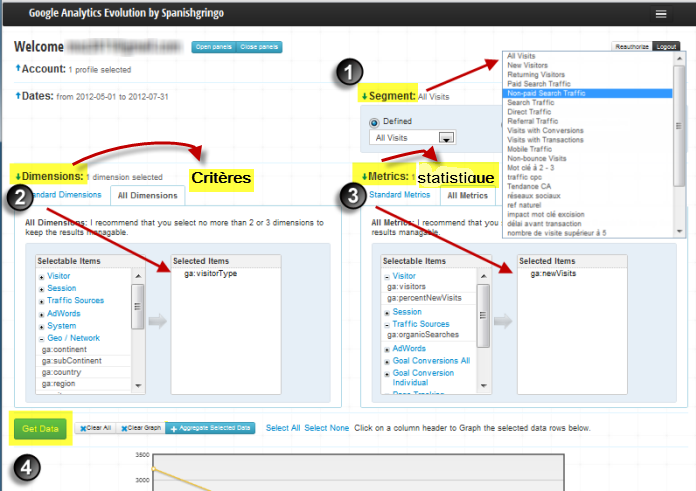Click the segment list scroll-up arrow

pyautogui.click(x=679, y=58)
